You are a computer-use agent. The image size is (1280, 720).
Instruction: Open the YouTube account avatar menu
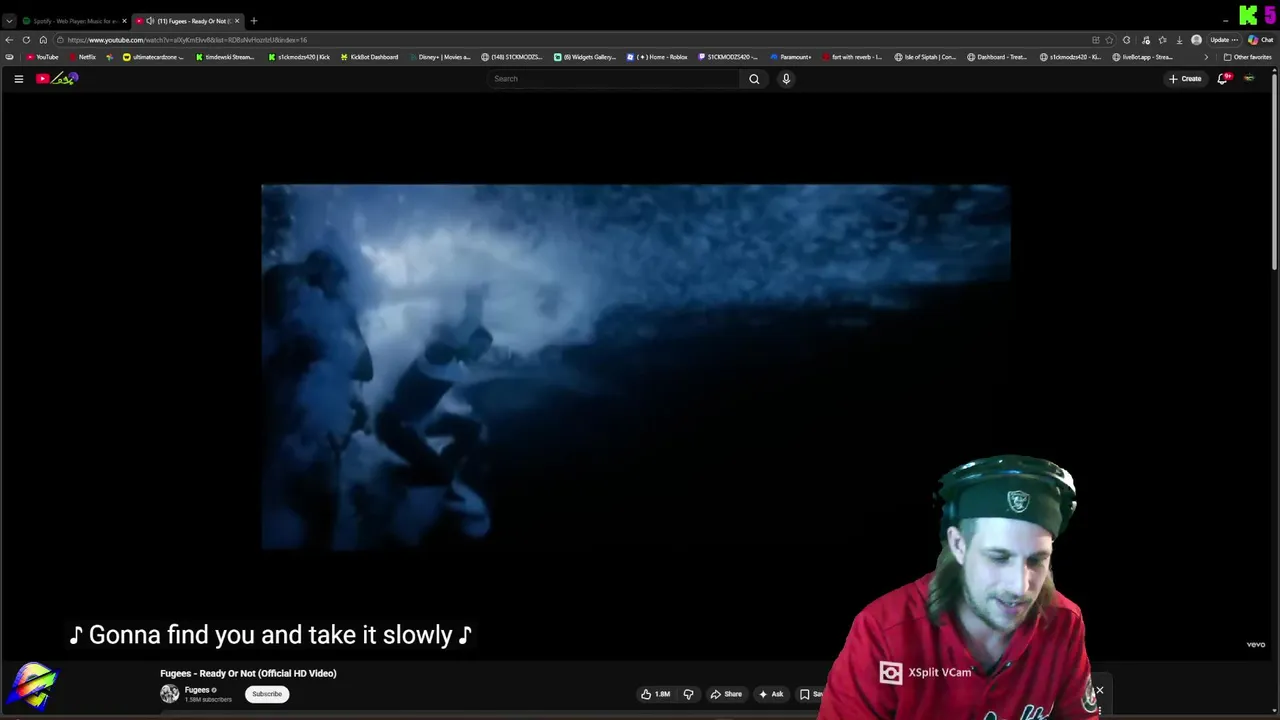click(1249, 79)
